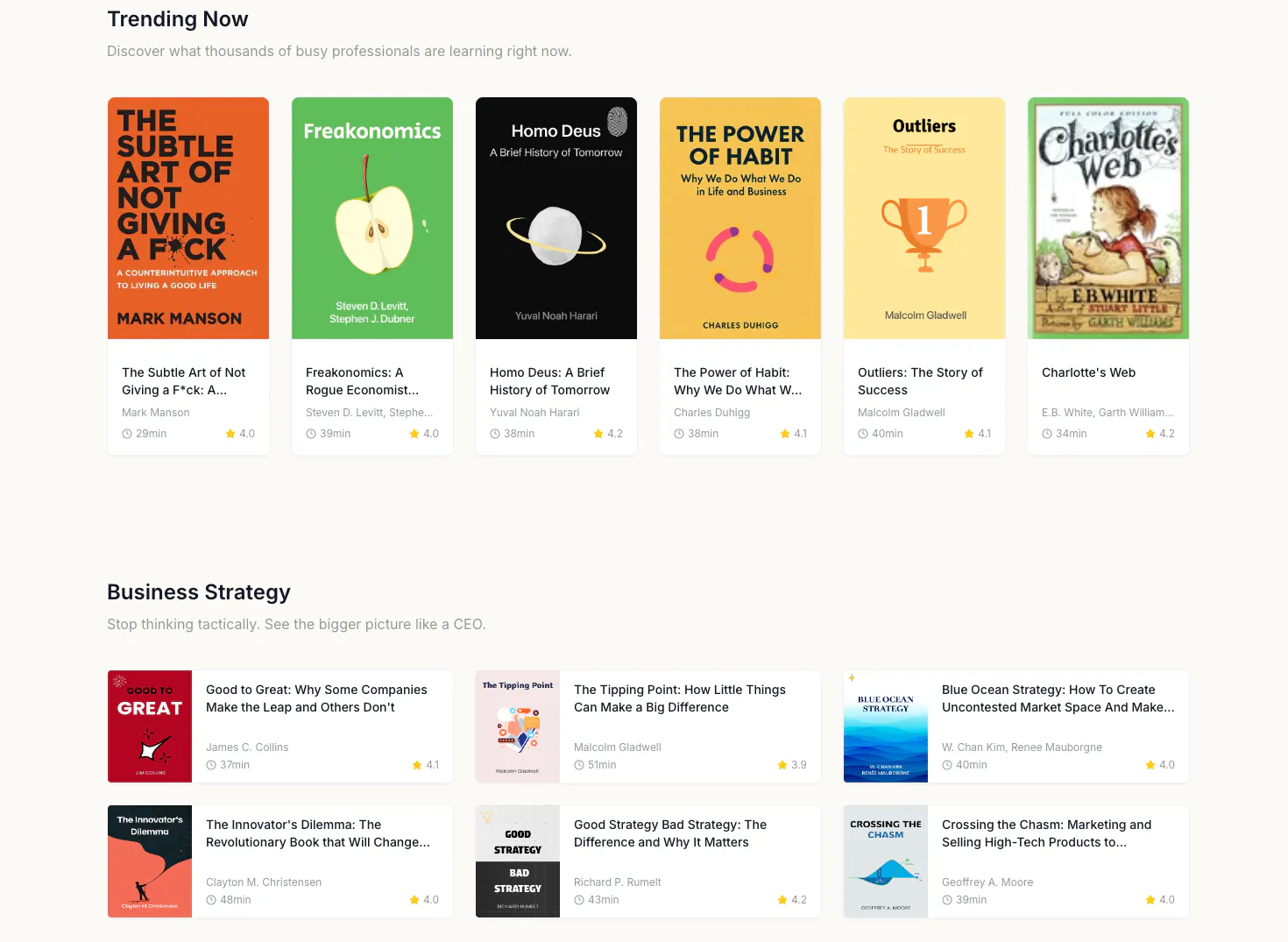Image resolution: width=1288 pixels, height=942 pixels.
Task: Open The Power of Habit book cover
Action: coord(740,218)
